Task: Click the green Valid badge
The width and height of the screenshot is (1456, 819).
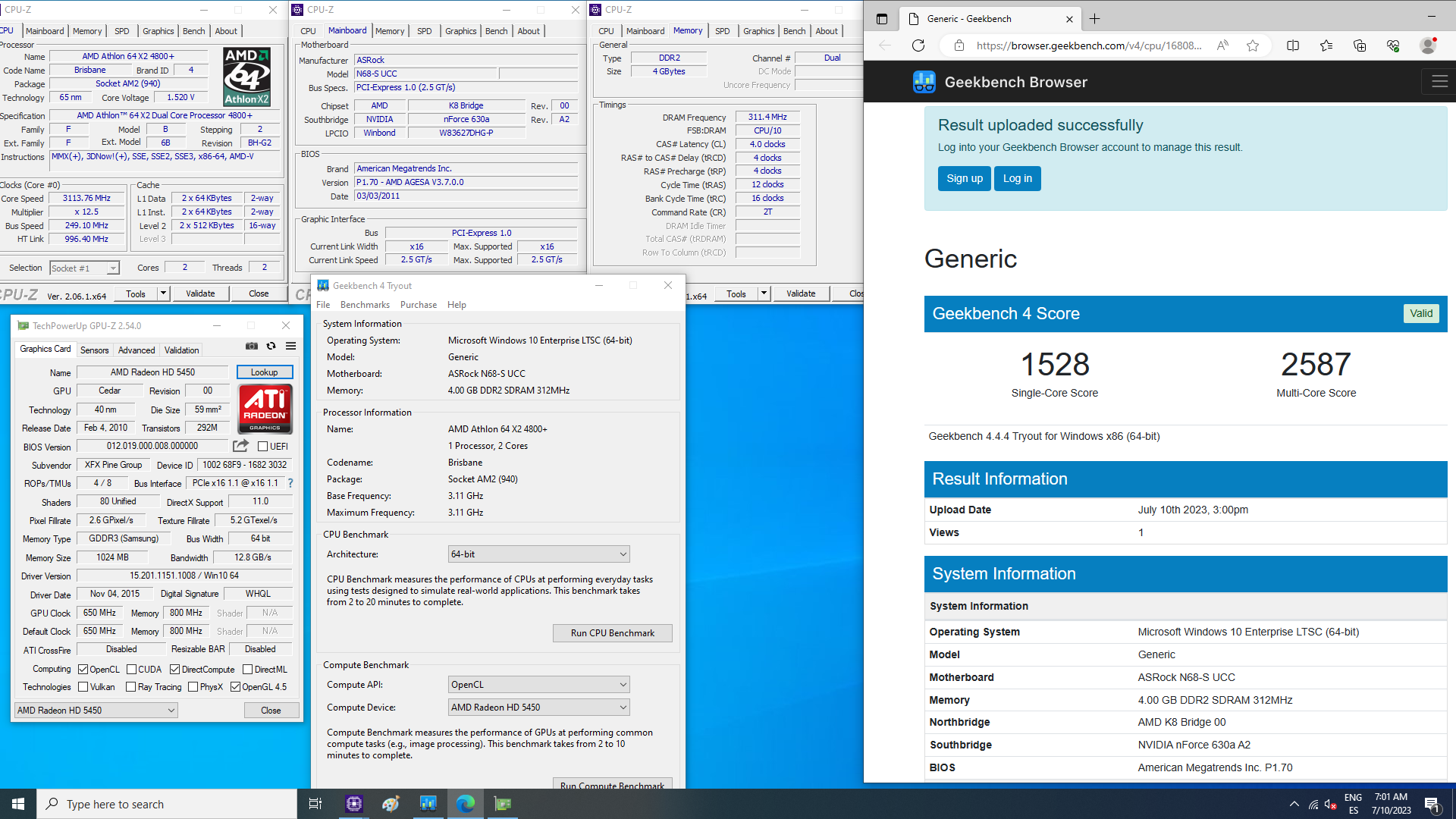Action: (x=1421, y=313)
